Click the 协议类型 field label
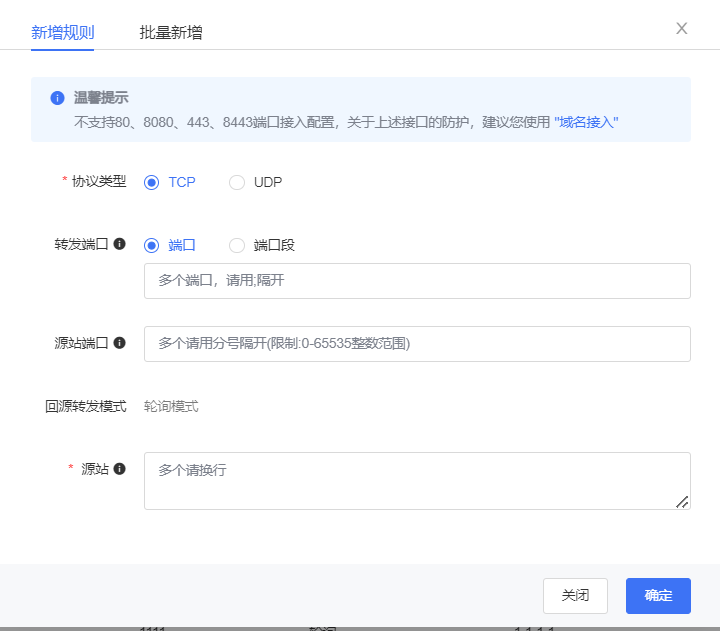The image size is (720, 631). 98,181
